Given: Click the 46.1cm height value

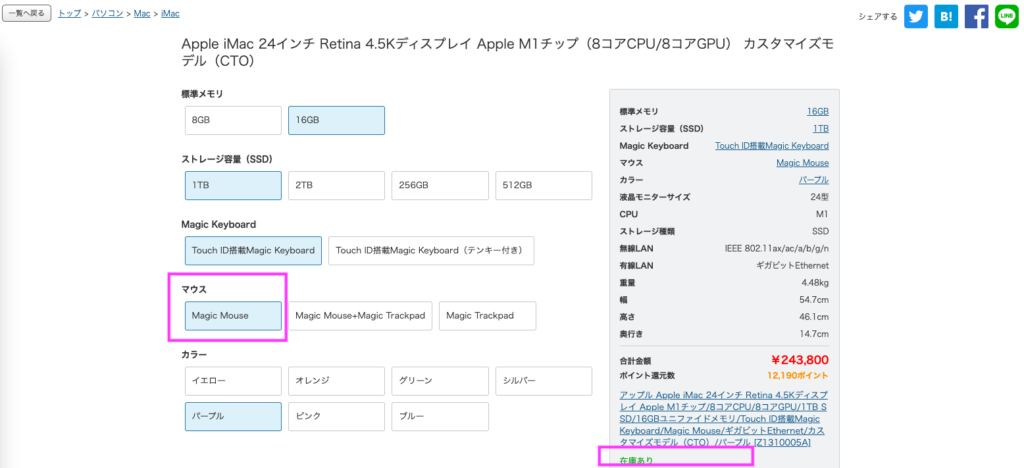Looking at the screenshot, I should [x=815, y=317].
